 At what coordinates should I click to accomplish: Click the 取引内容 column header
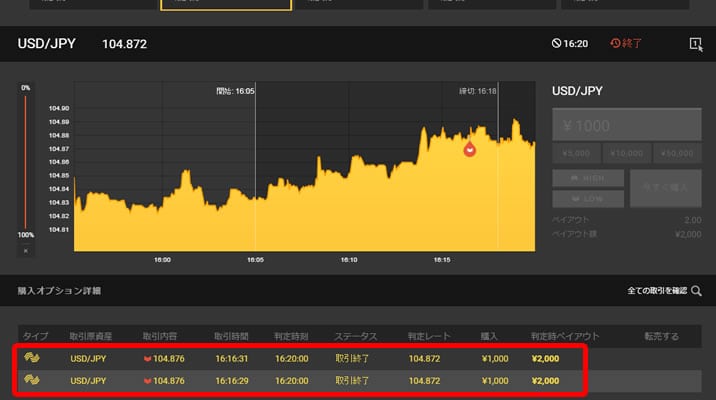point(160,337)
